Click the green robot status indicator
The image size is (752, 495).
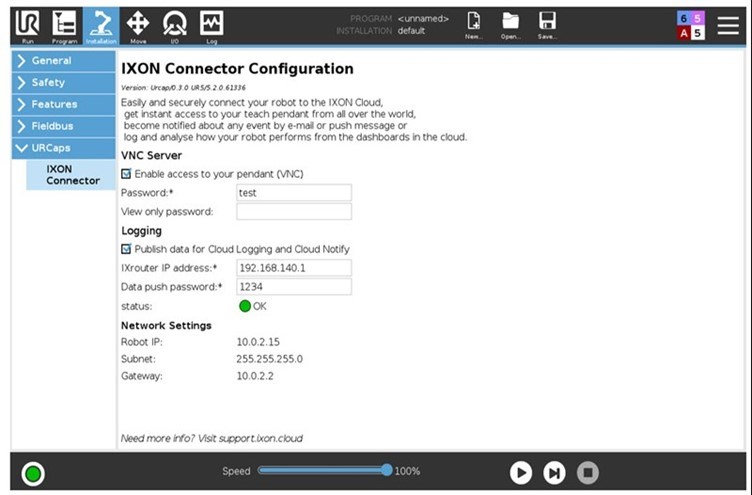coord(33,474)
